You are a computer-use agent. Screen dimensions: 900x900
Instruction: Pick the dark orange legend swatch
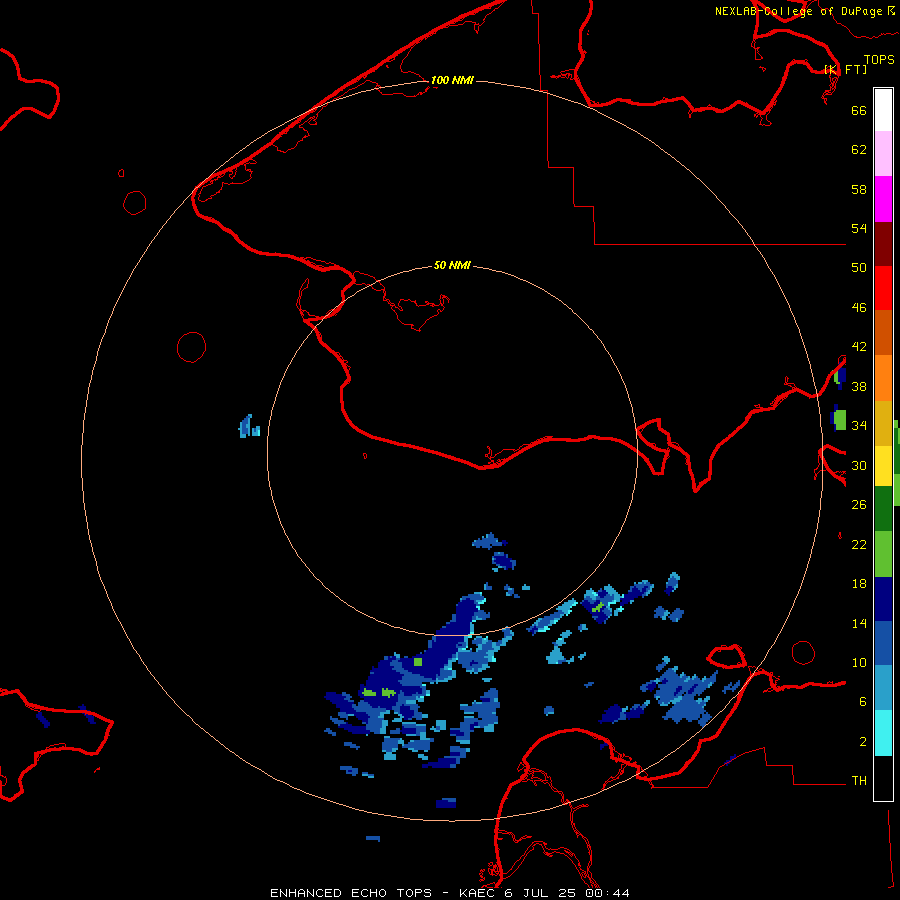[883, 333]
